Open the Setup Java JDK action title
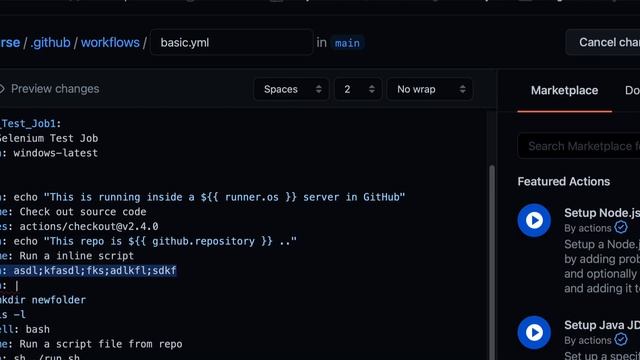Viewport: 640px width, 360px height. [x=602, y=325]
